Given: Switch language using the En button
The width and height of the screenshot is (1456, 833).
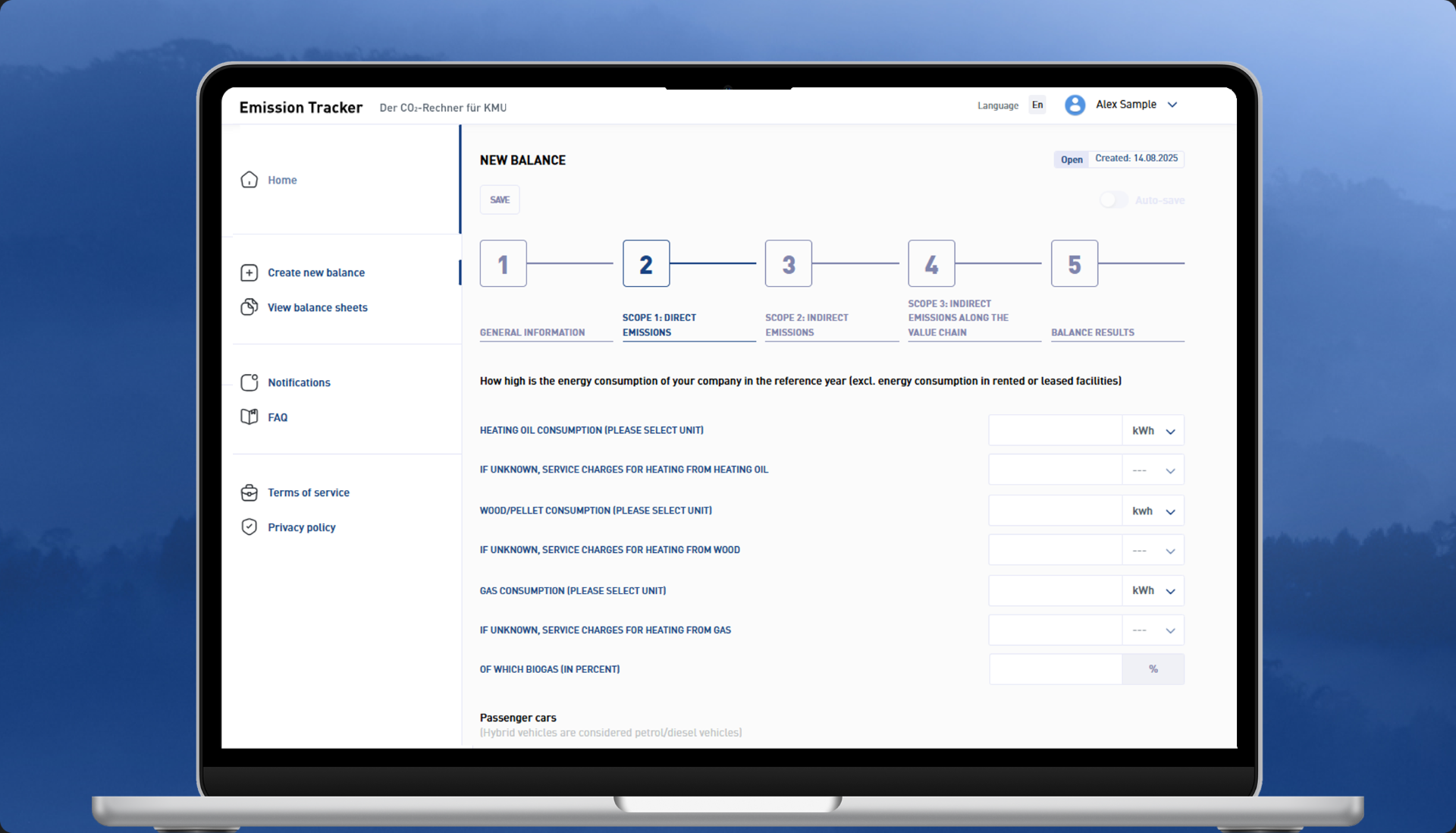Looking at the screenshot, I should coord(1037,105).
